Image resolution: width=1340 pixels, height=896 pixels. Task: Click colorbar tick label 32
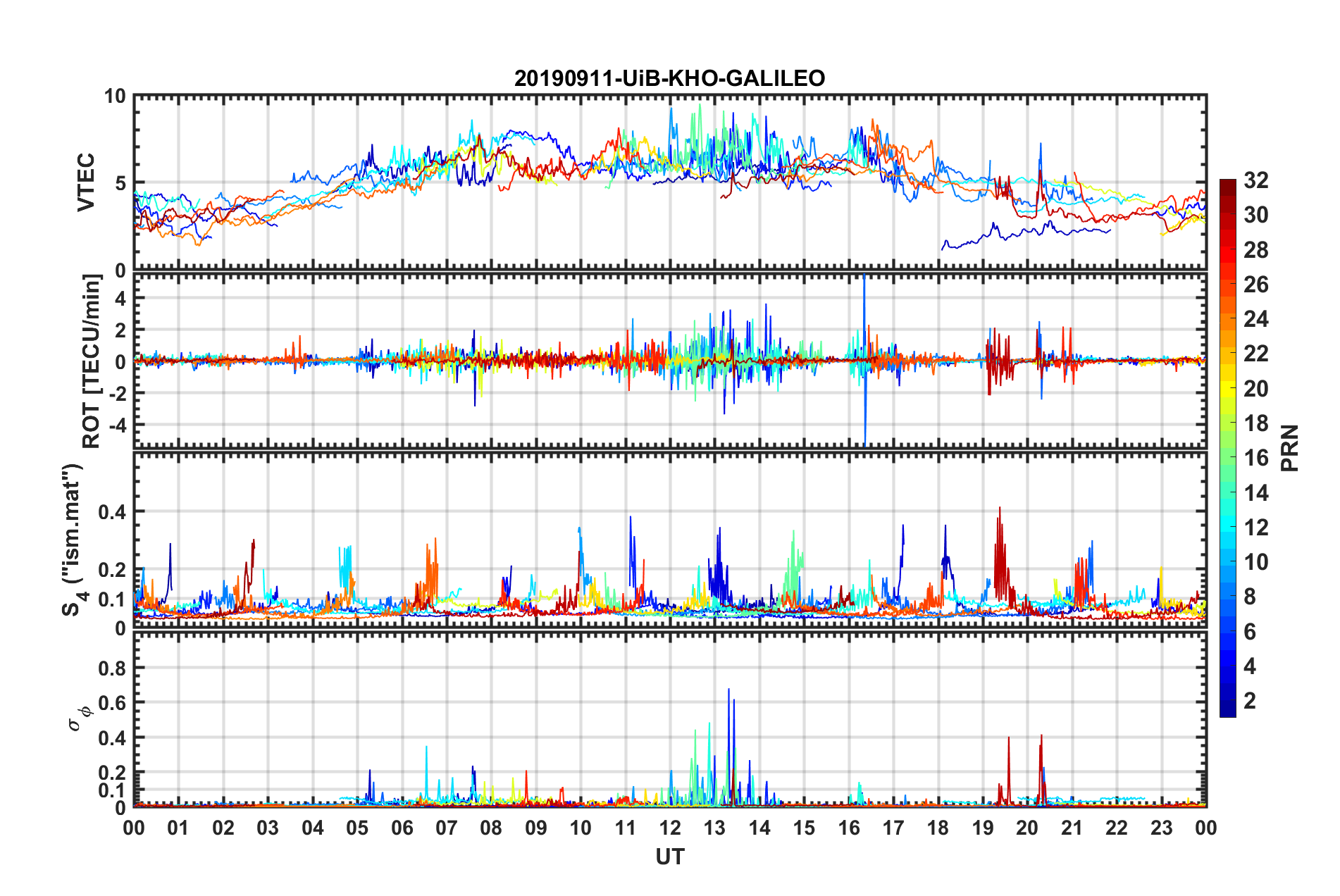1255,180
